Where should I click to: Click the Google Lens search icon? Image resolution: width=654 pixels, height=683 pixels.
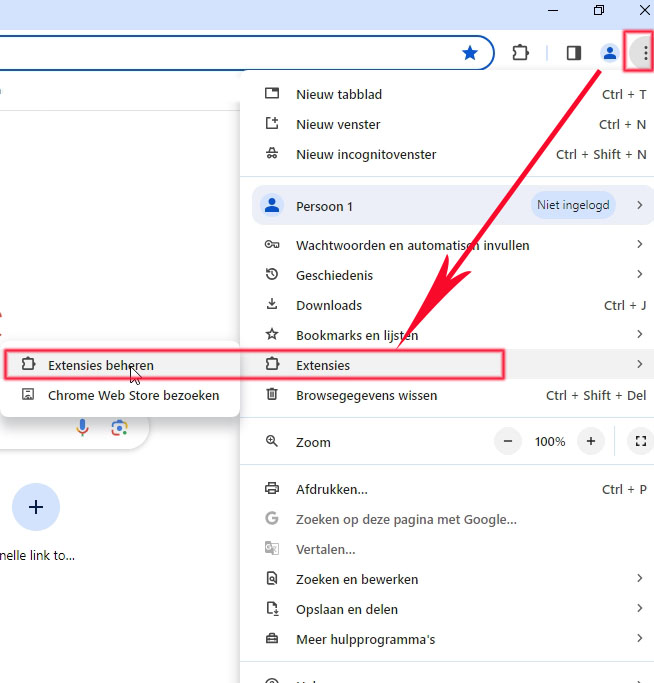pyautogui.click(x=119, y=428)
